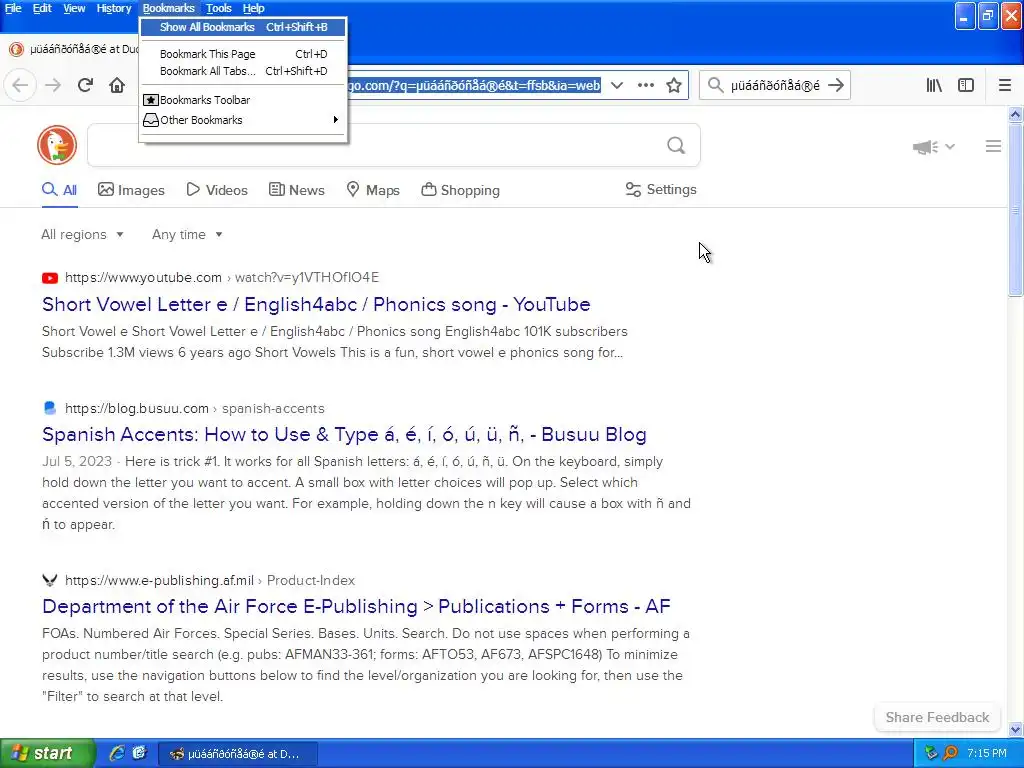This screenshot has width=1024, height=768.
Task: Open DuckDuckGo Settings dropdown
Action: pos(661,189)
